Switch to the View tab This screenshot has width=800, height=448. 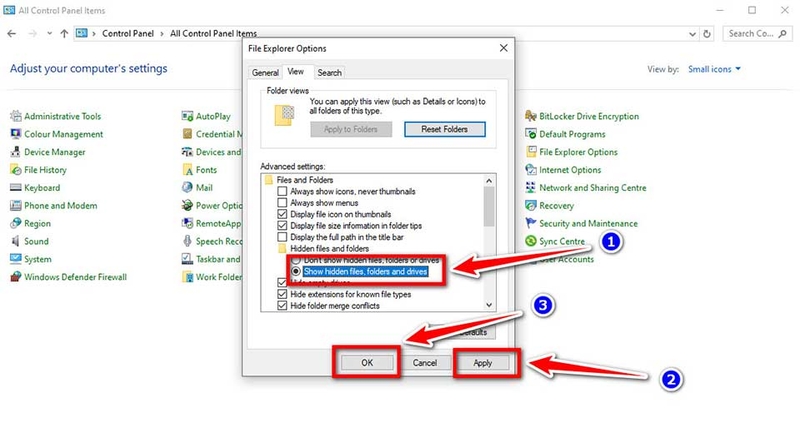tap(295, 71)
